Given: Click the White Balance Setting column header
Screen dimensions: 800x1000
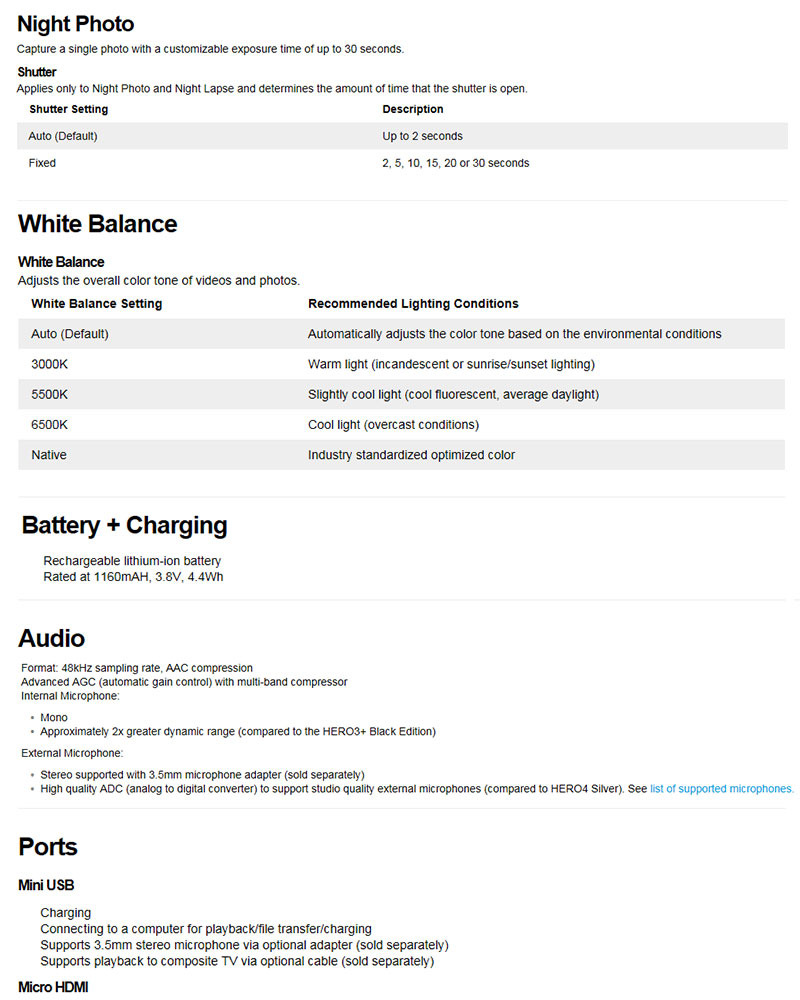Looking at the screenshot, I should pyautogui.click(x=97, y=304).
